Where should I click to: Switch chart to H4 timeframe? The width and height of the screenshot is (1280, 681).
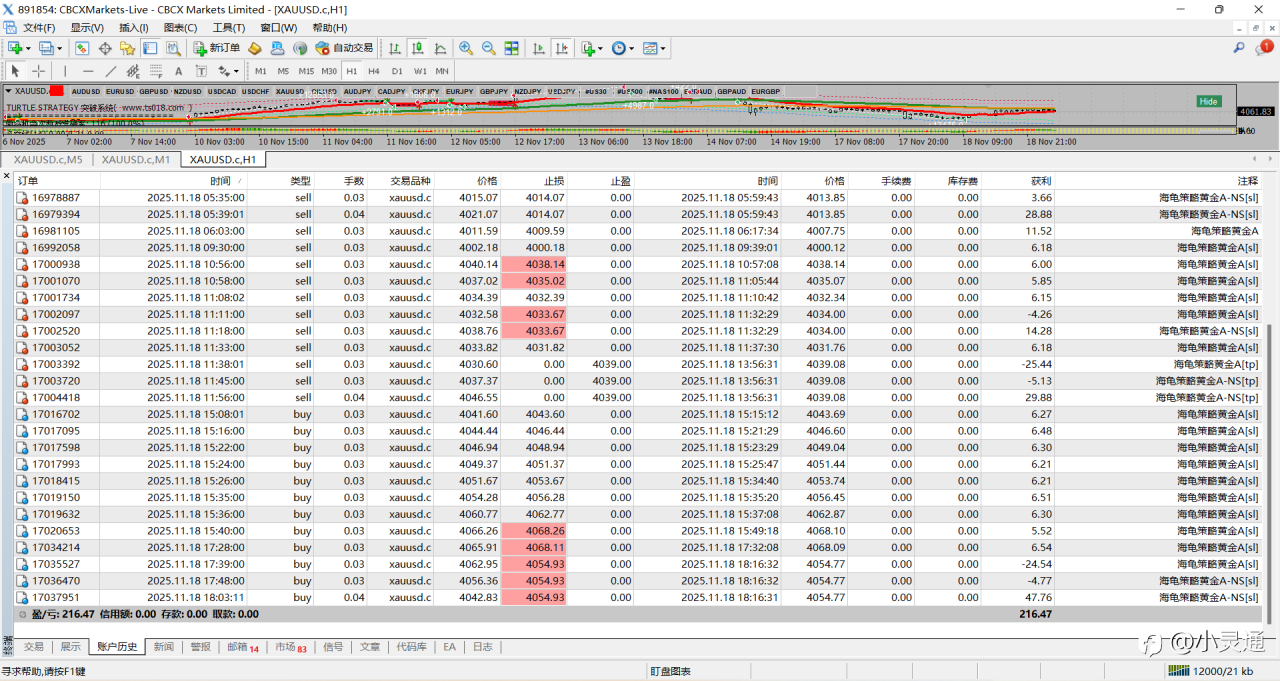tap(374, 71)
